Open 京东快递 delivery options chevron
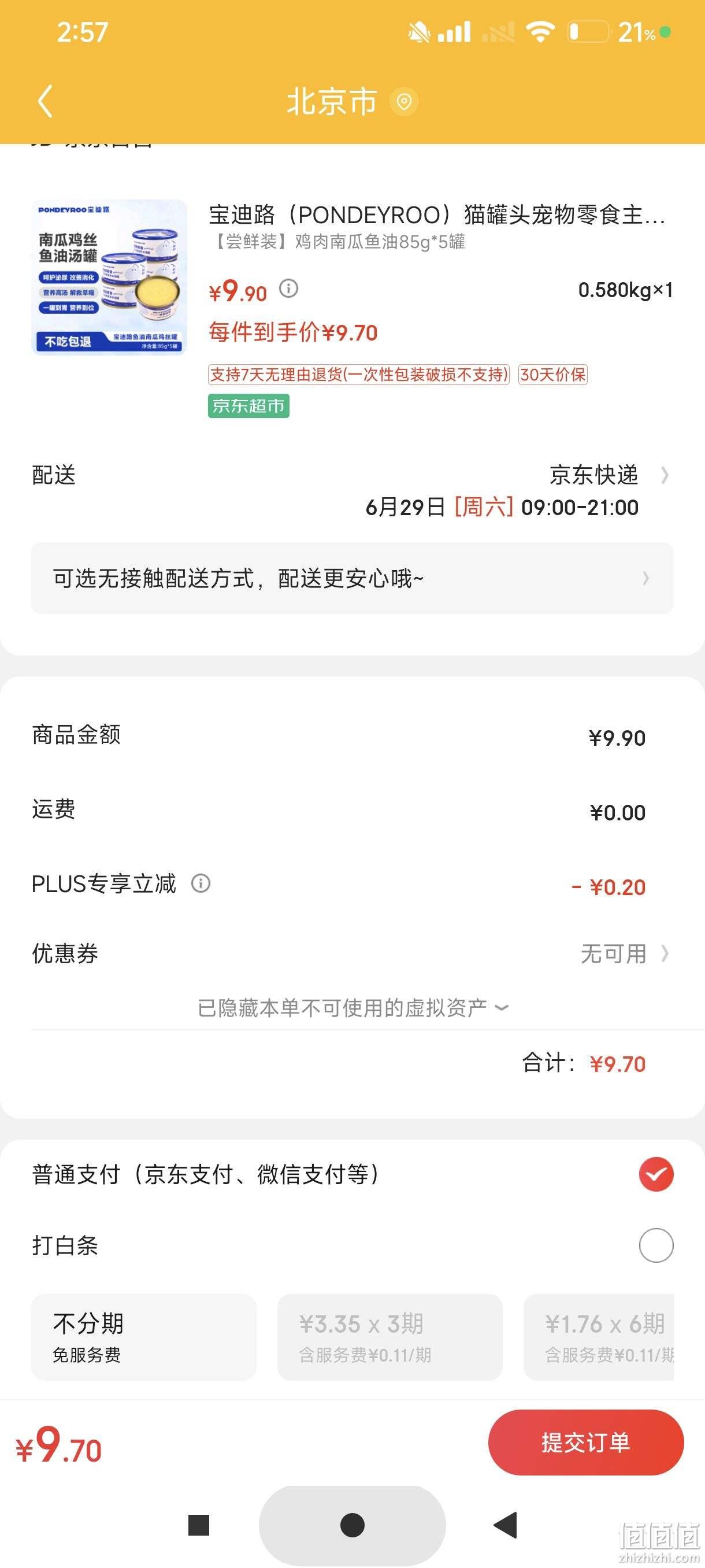705x1568 pixels. click(x=665, y=475)
